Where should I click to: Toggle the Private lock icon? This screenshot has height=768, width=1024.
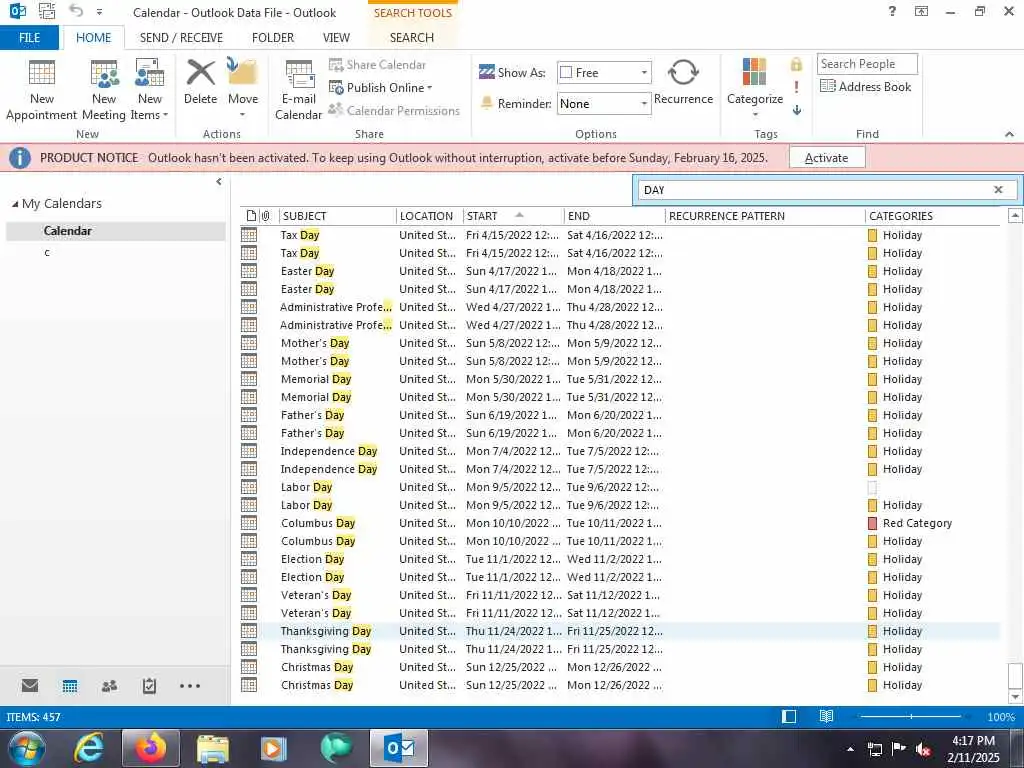point(796,64)
